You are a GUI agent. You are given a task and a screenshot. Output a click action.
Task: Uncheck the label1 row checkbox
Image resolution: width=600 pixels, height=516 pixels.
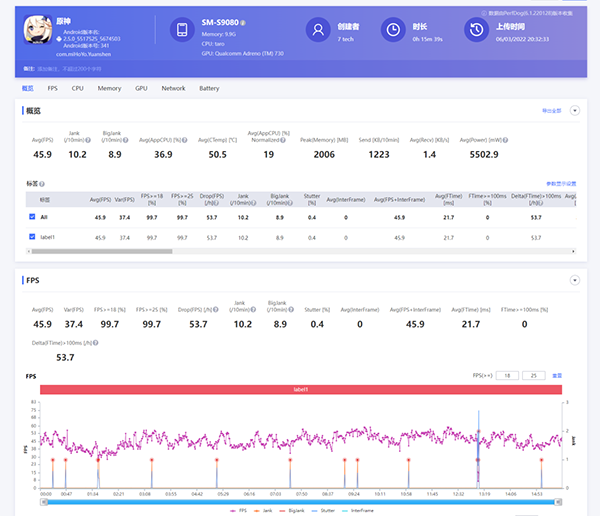(32, 237)
